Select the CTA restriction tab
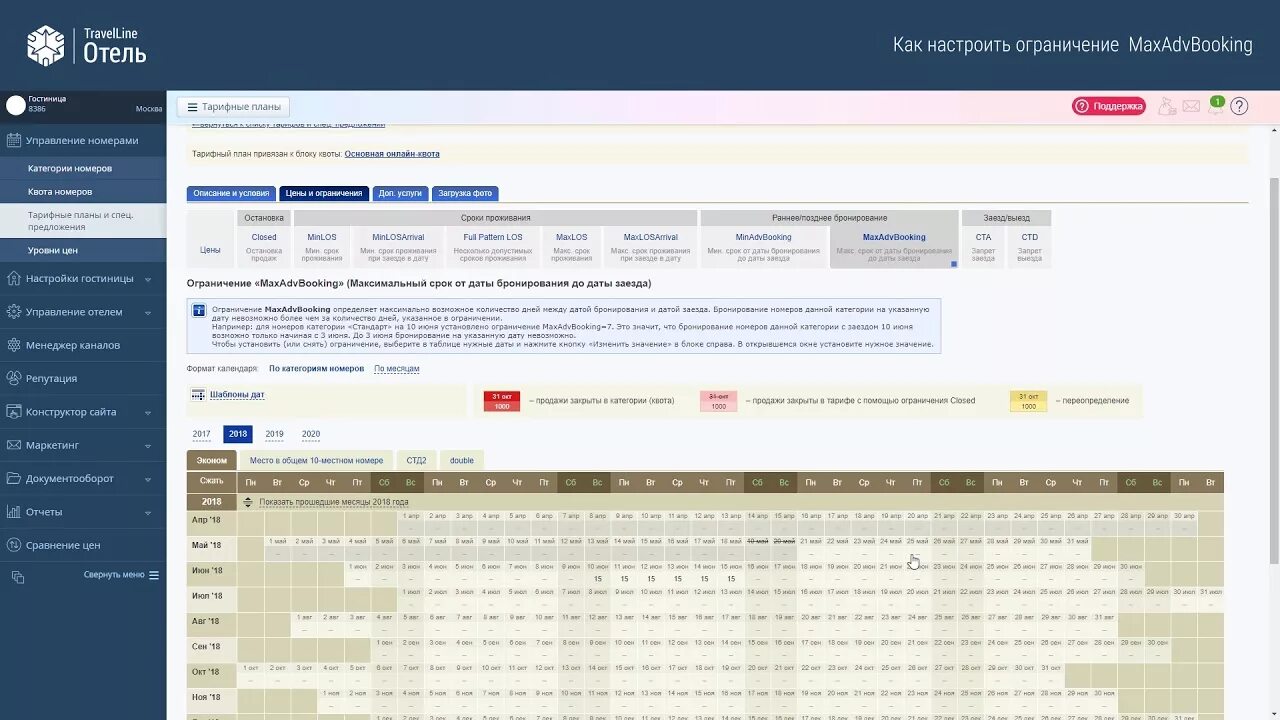The height and width of the screenshot is (720, 1280). click(983, 247)
